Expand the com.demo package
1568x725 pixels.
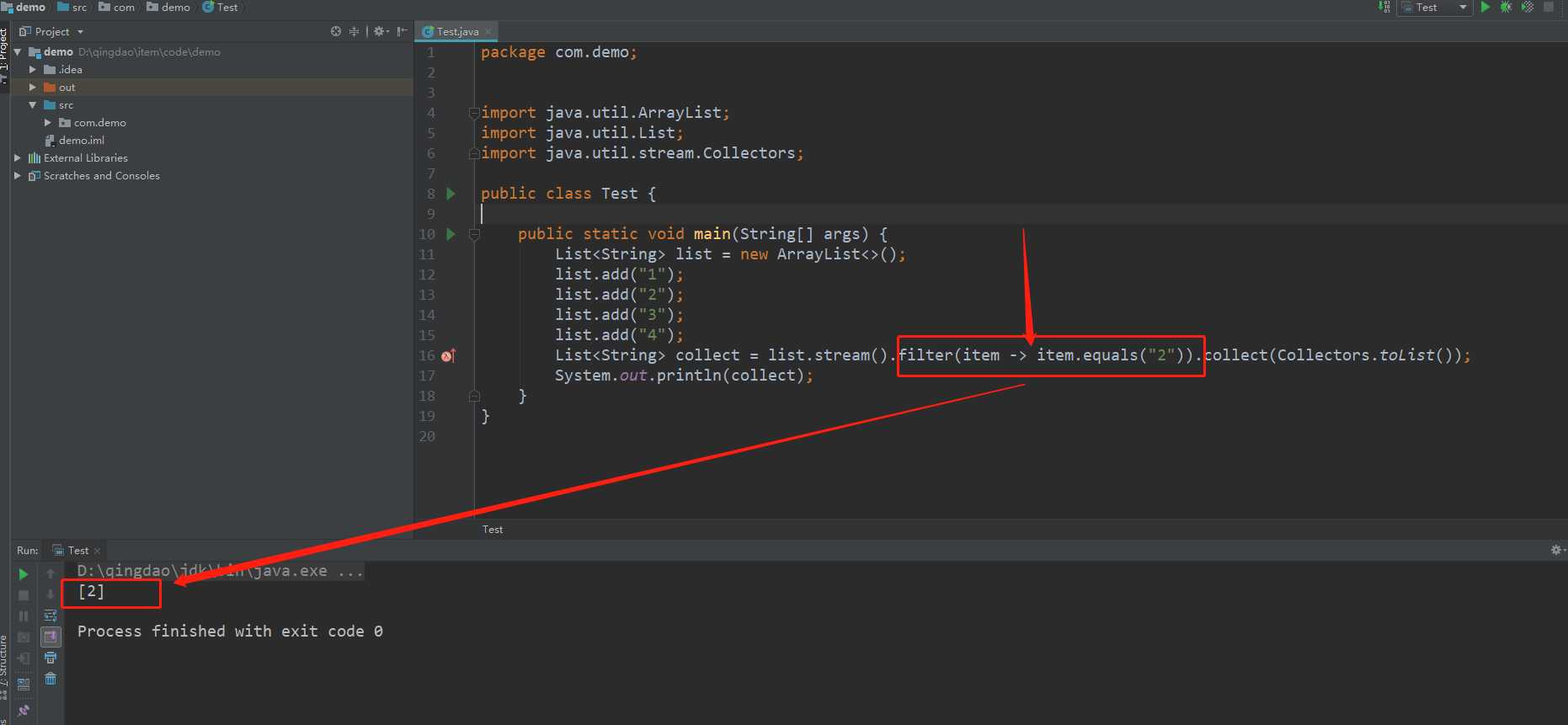(x=48, y=123)
